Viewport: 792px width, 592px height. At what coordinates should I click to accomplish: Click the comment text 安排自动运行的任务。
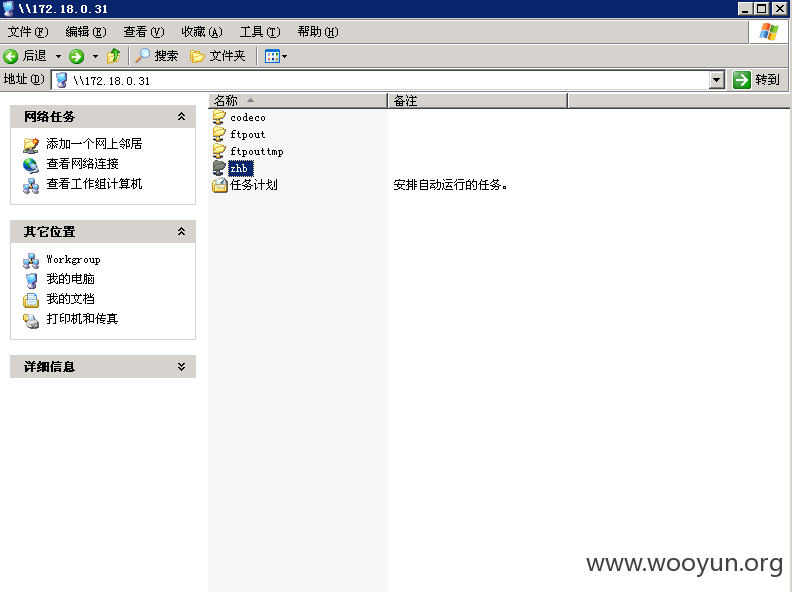pyautogui.click(x=451, y=185)
